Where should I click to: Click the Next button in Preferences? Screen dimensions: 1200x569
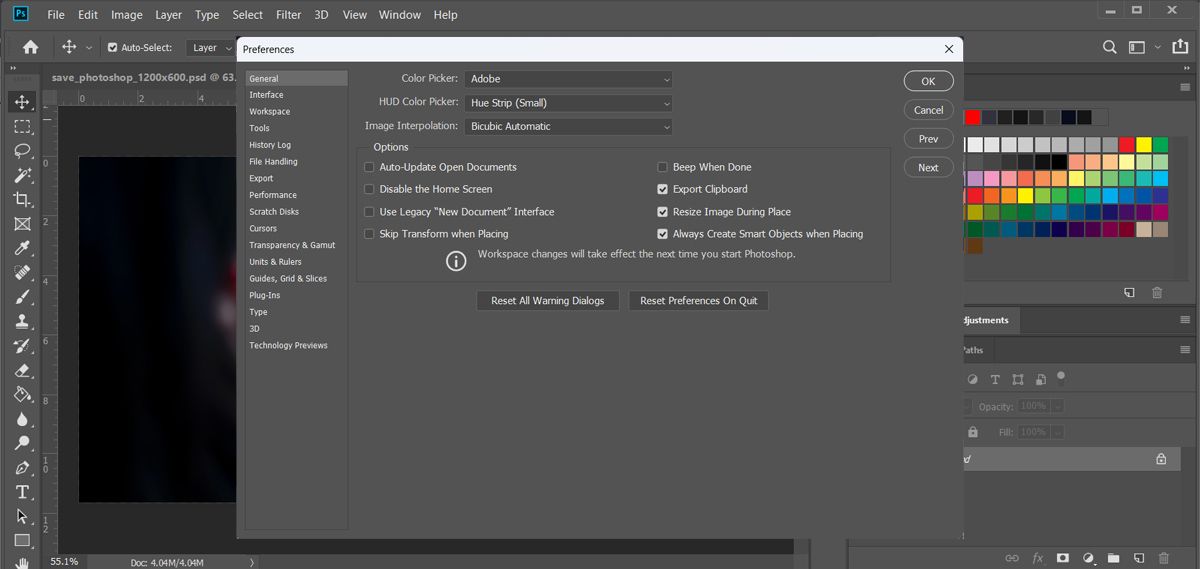coord(928,167)
